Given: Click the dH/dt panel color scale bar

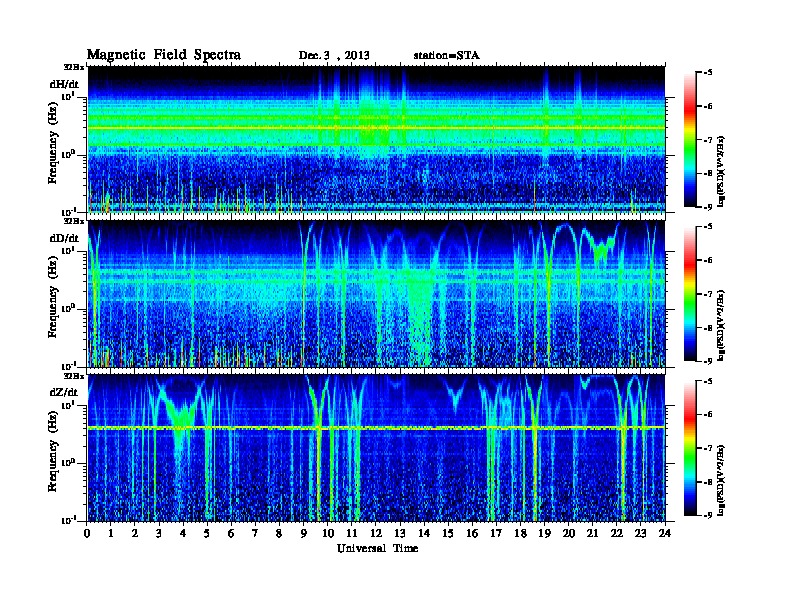Looking at the screenshot, I should click(690, 140).
